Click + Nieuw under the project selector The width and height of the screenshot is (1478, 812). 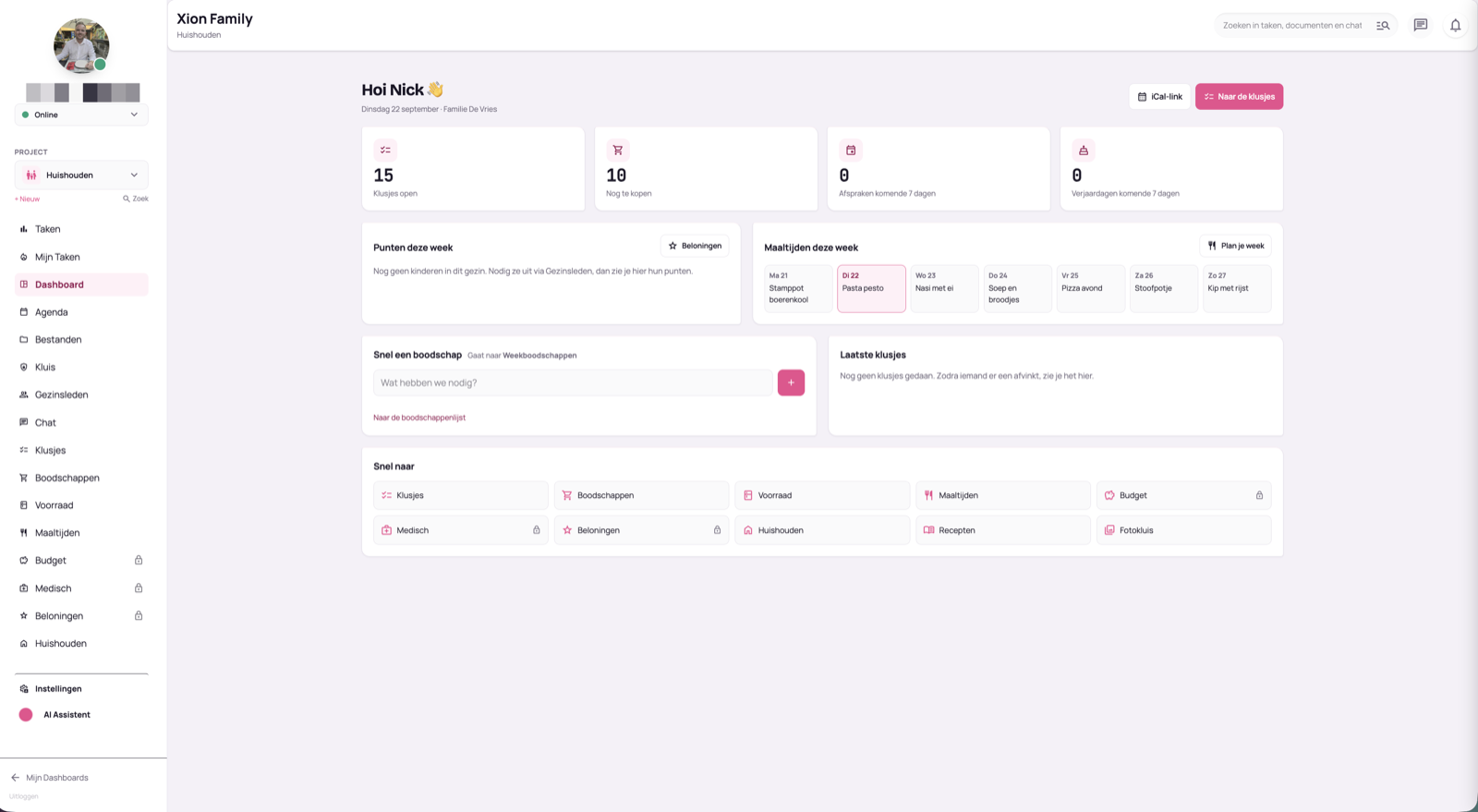pyautogui.click(x=27, y=199)
